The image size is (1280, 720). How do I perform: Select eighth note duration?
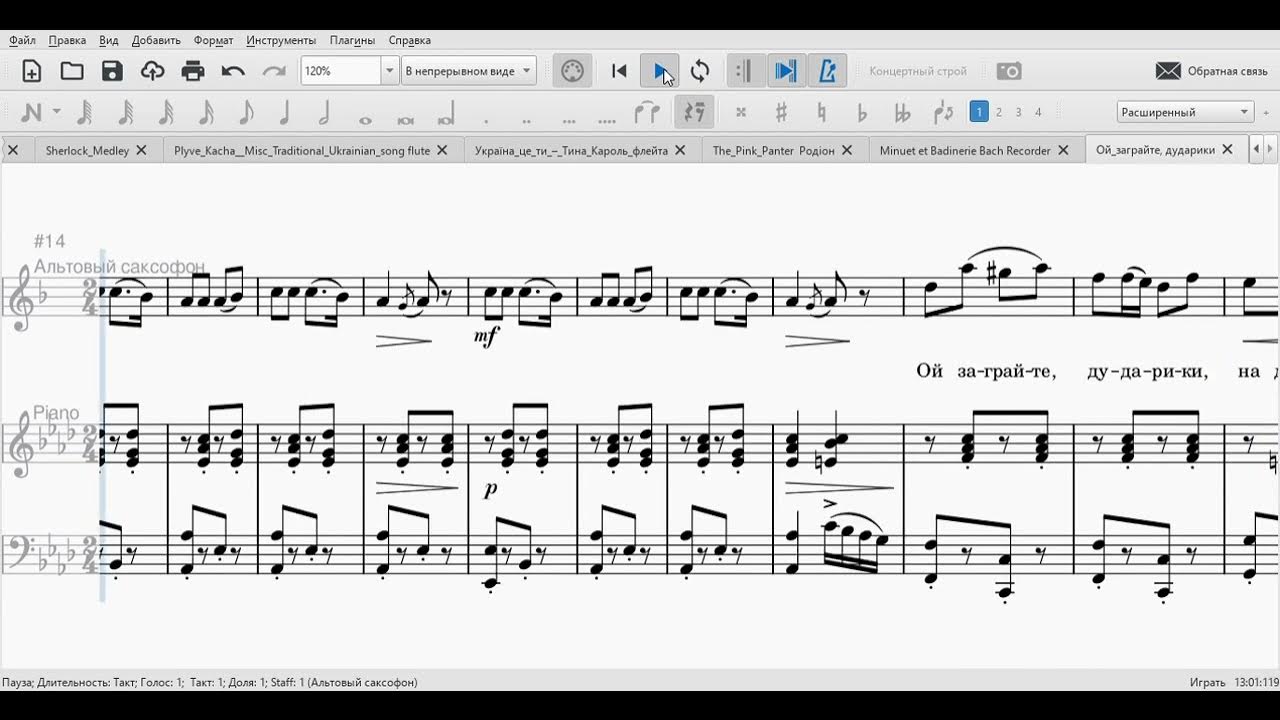pos(206,112)
